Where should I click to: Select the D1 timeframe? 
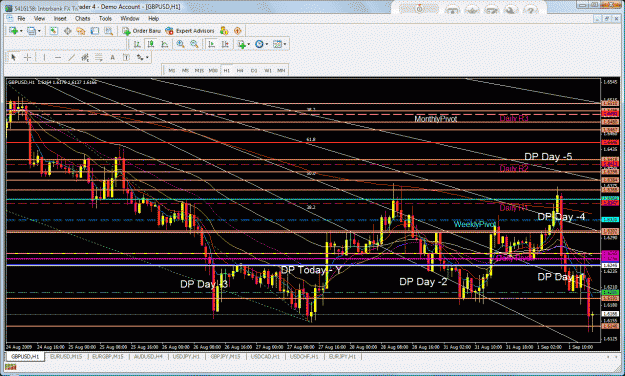pos(254,70)
